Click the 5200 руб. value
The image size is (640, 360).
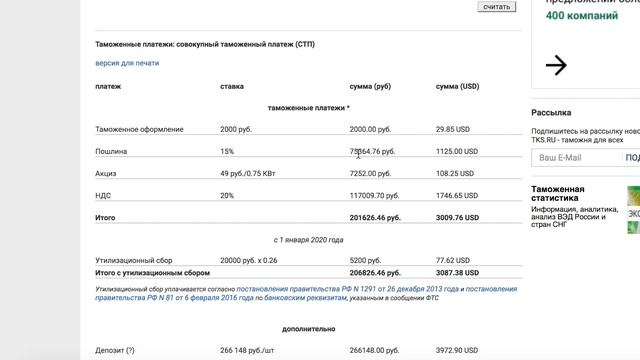pos(365,260)
